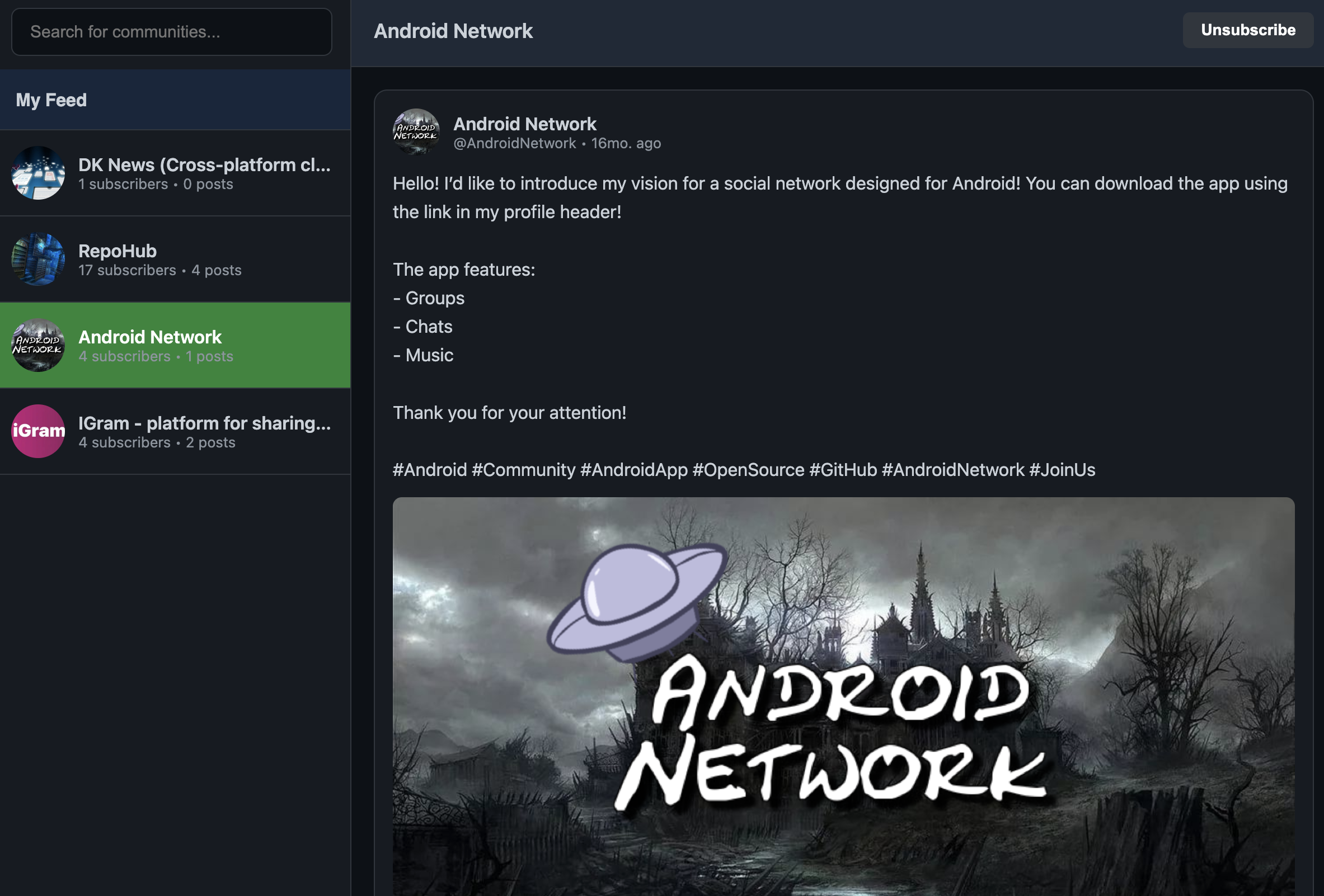Open the My Feed tab

tap(51, 100)
